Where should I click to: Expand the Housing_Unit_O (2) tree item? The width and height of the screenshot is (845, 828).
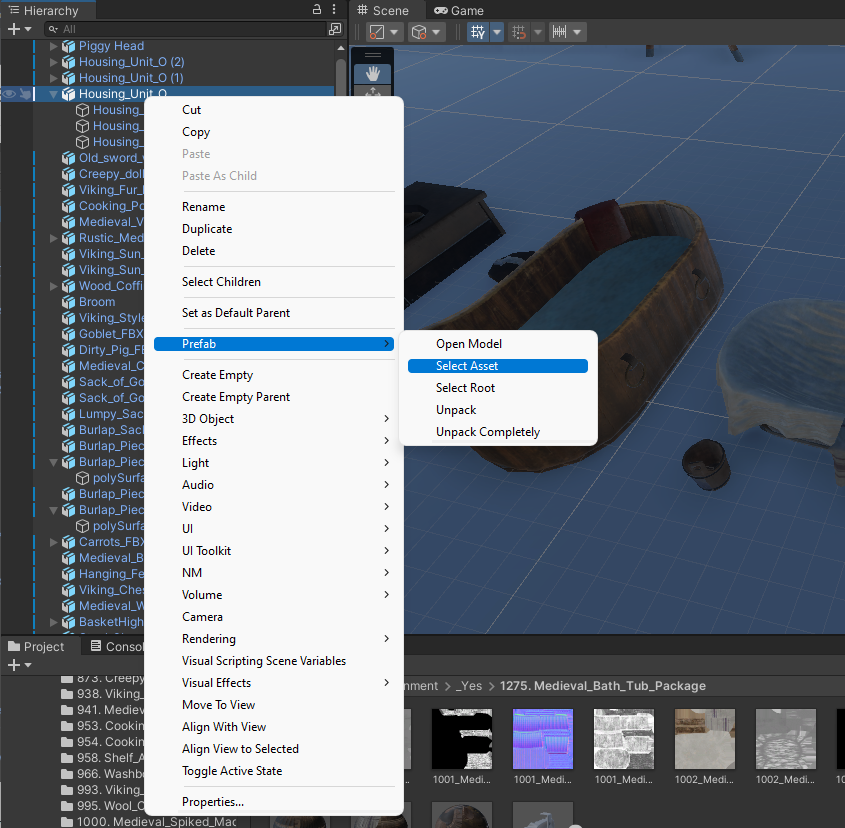tap(53, 63)
